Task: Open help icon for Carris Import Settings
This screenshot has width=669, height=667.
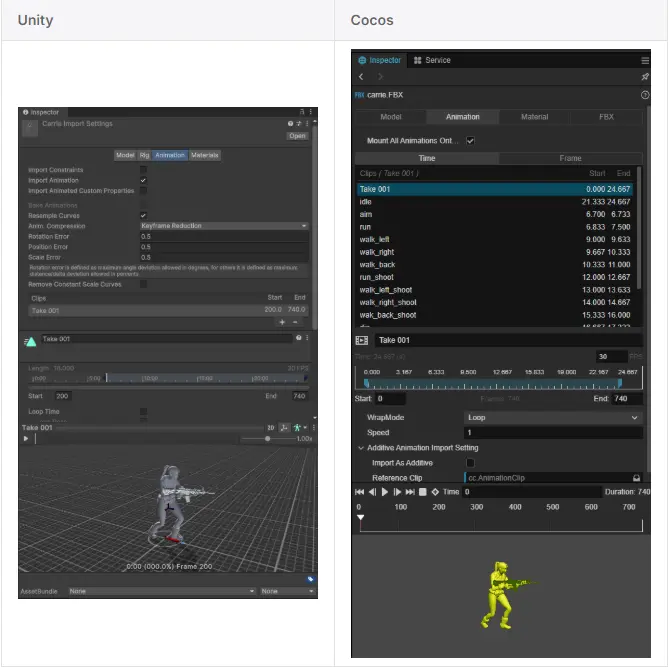Action: pyautogui.click(x=290, y=124)
